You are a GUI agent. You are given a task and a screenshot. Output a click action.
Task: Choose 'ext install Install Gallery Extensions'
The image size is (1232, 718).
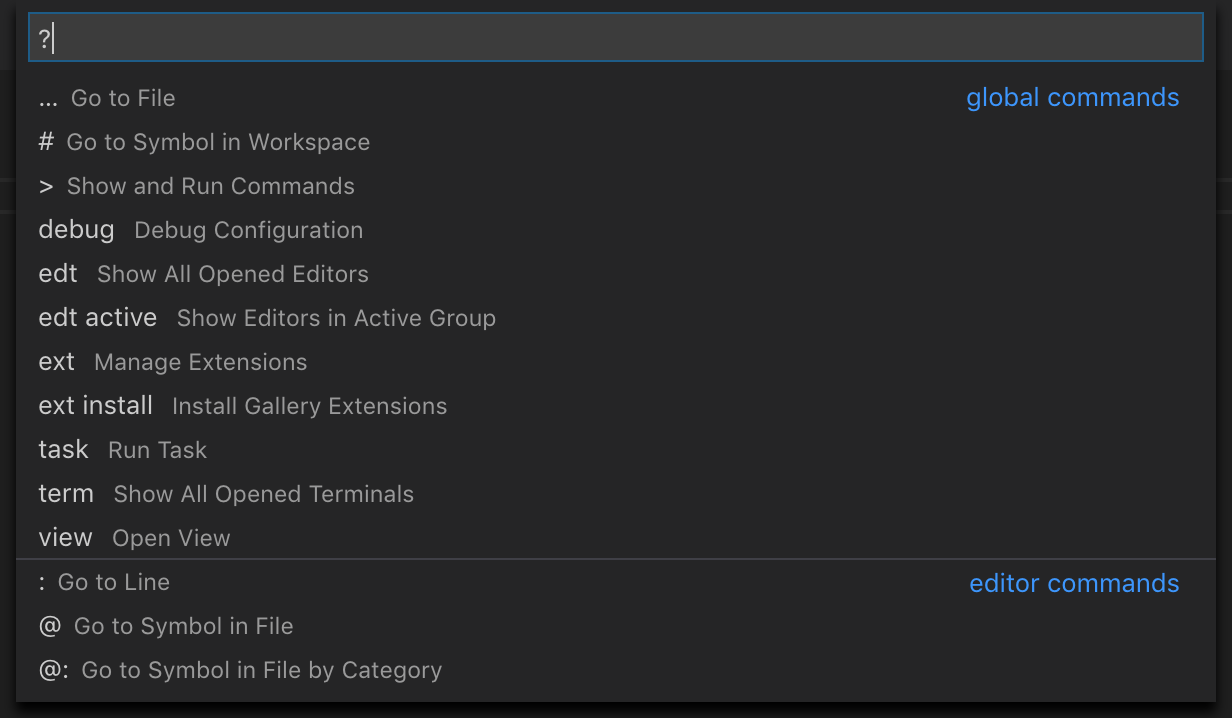616,406
